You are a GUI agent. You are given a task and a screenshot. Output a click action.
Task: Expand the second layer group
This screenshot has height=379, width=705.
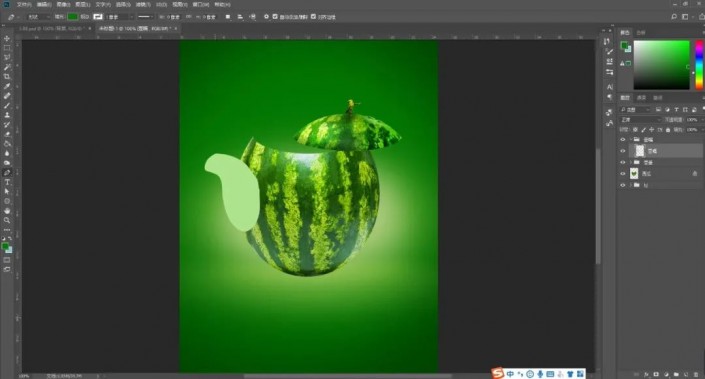coord(631,162)
